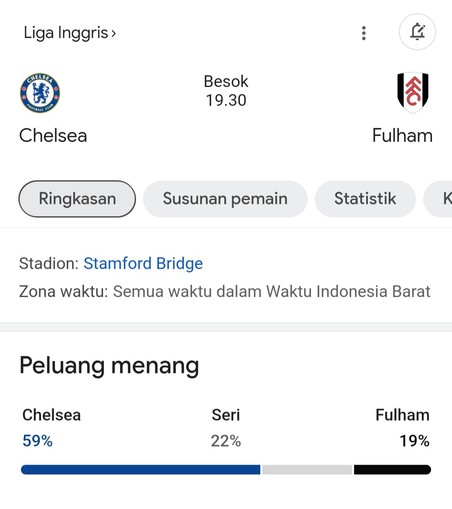Open the three-dot more options menu

click(x=364, y=33)
